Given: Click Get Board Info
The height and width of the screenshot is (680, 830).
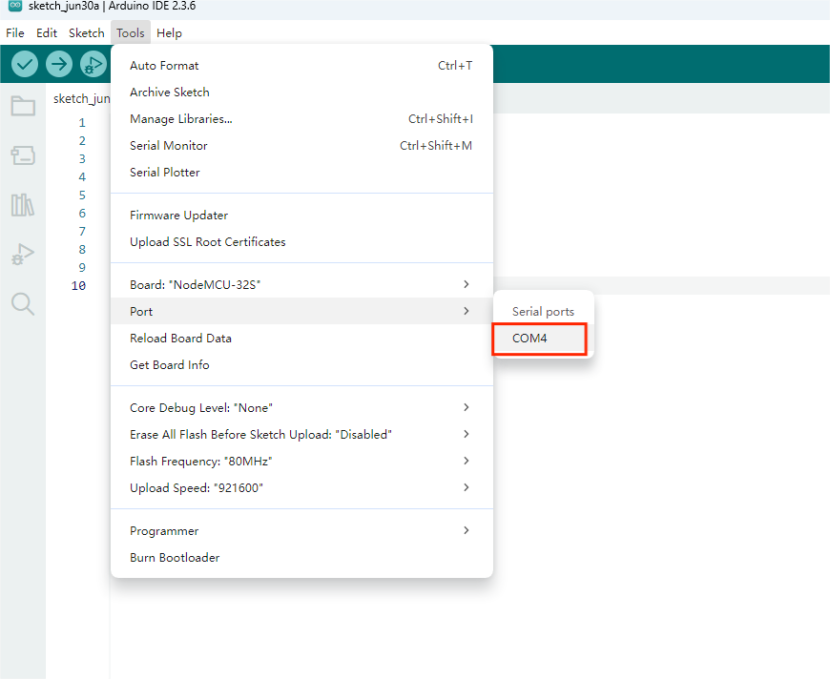Looking at the screenshot, I should click(170, 365).
